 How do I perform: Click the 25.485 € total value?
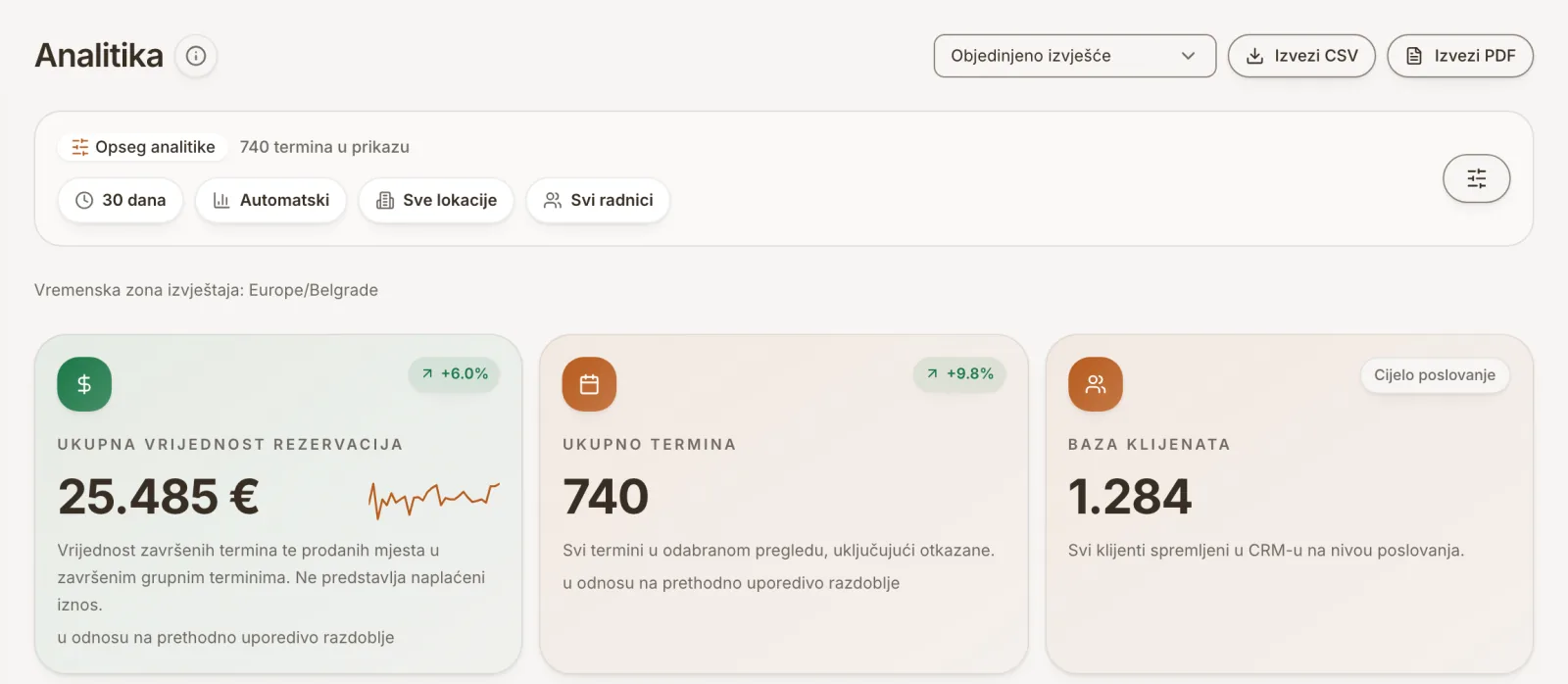click(159, 496)
